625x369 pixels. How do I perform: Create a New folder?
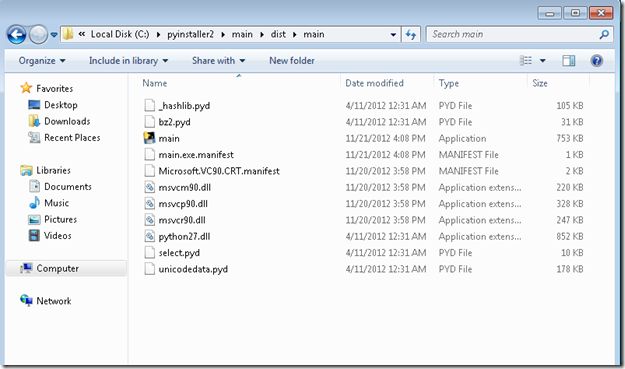click(x=292, y=61)
